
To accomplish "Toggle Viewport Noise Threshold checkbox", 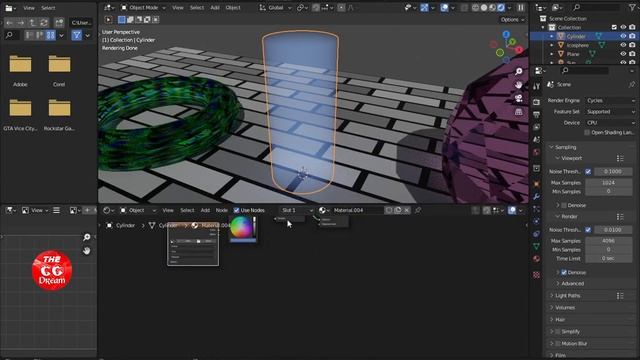I will (588, 171).
